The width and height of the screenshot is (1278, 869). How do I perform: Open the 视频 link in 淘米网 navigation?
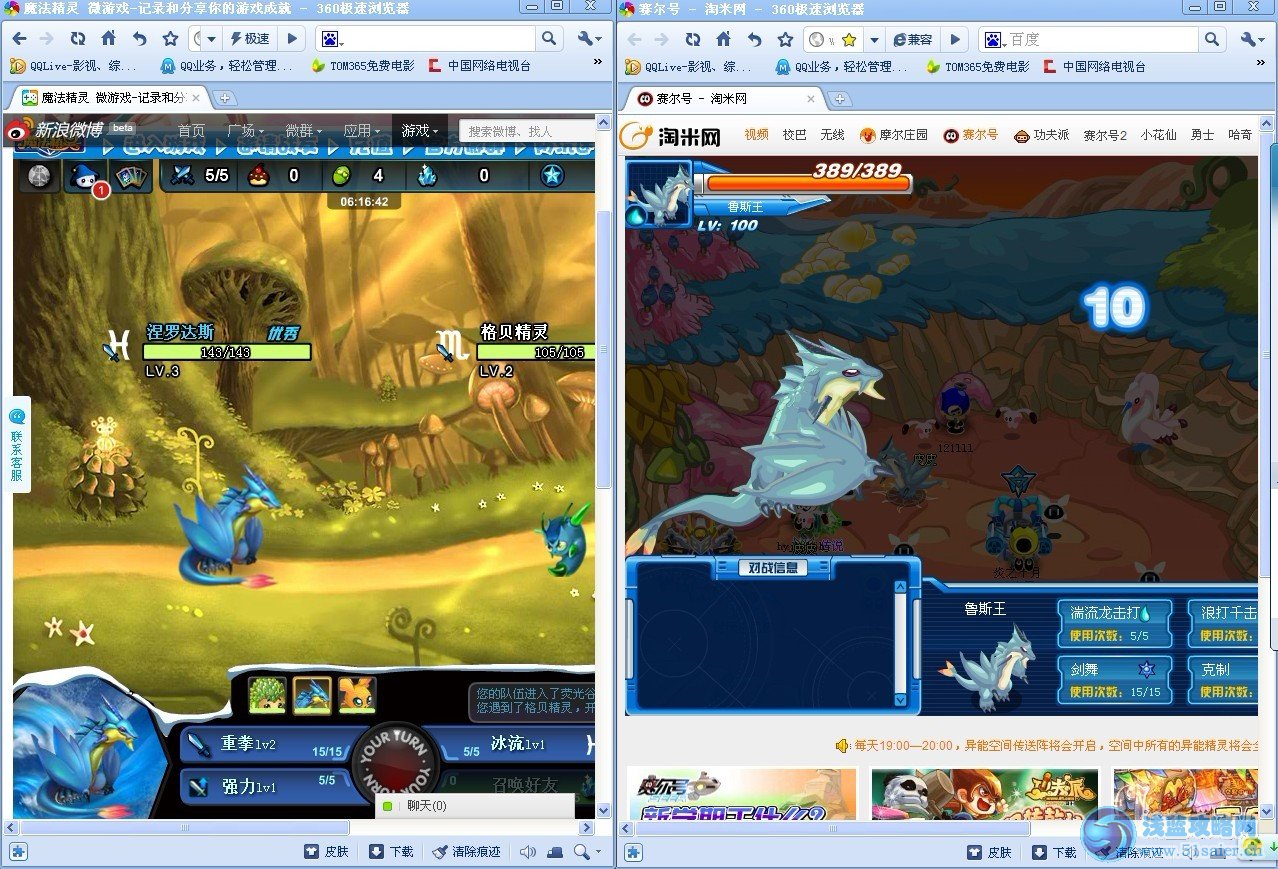(x=756, y=135)
